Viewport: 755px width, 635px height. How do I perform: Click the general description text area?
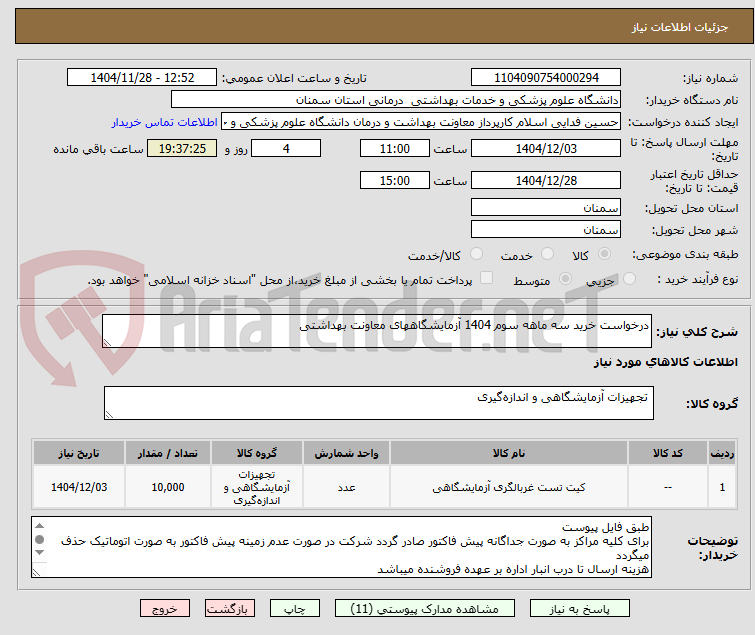pos(377,331)
